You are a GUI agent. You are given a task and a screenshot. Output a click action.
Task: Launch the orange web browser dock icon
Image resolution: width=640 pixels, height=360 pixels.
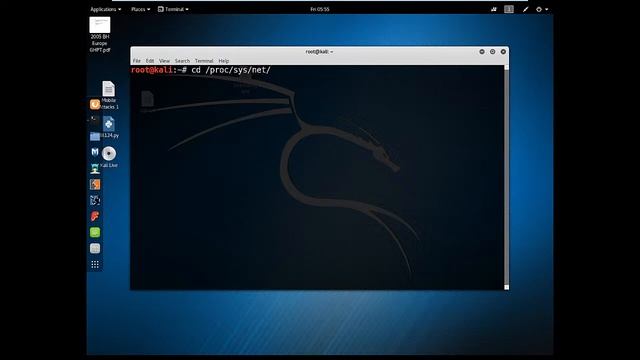(x=95, y=104)
